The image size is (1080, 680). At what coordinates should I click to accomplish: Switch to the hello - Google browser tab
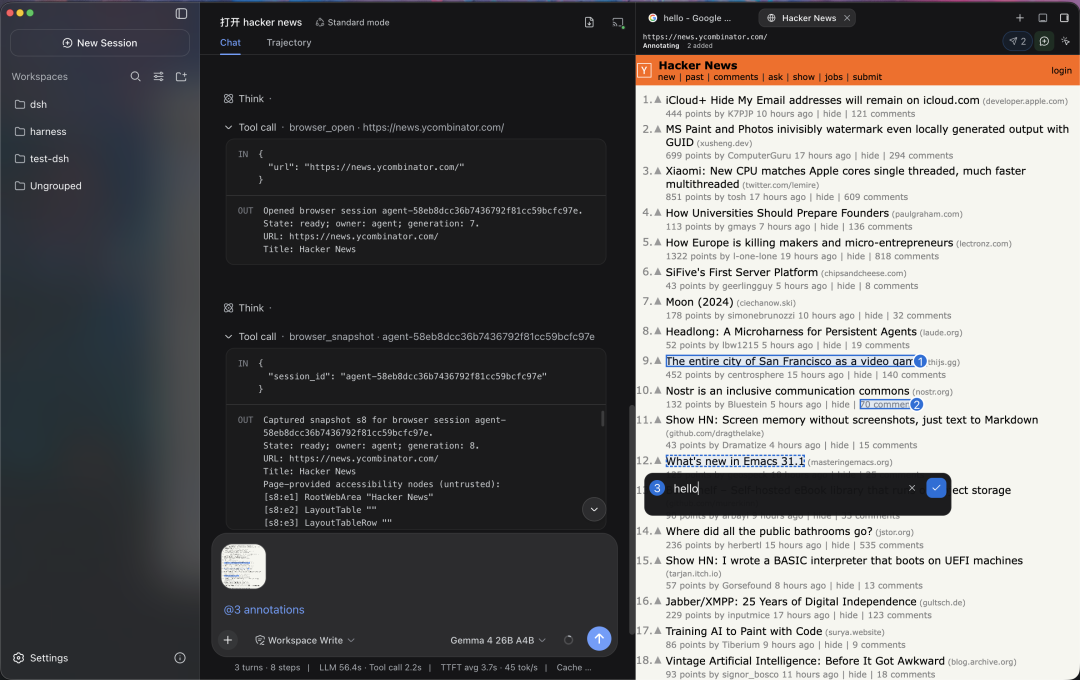(691, 18)
